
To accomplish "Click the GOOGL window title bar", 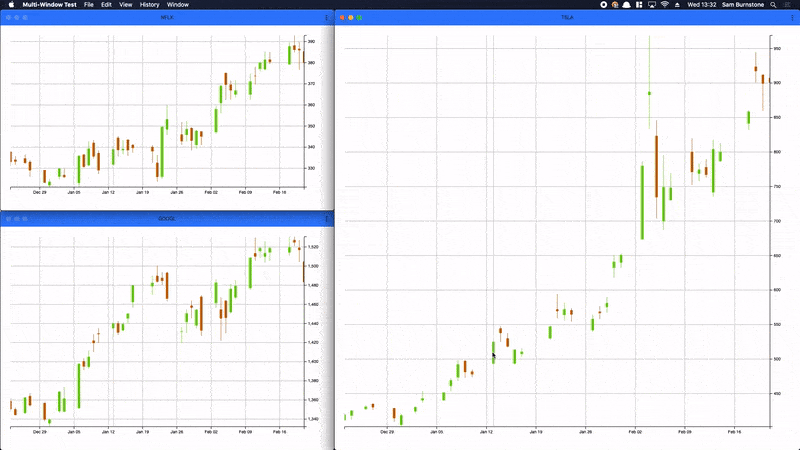I will (x=165, y=218).
